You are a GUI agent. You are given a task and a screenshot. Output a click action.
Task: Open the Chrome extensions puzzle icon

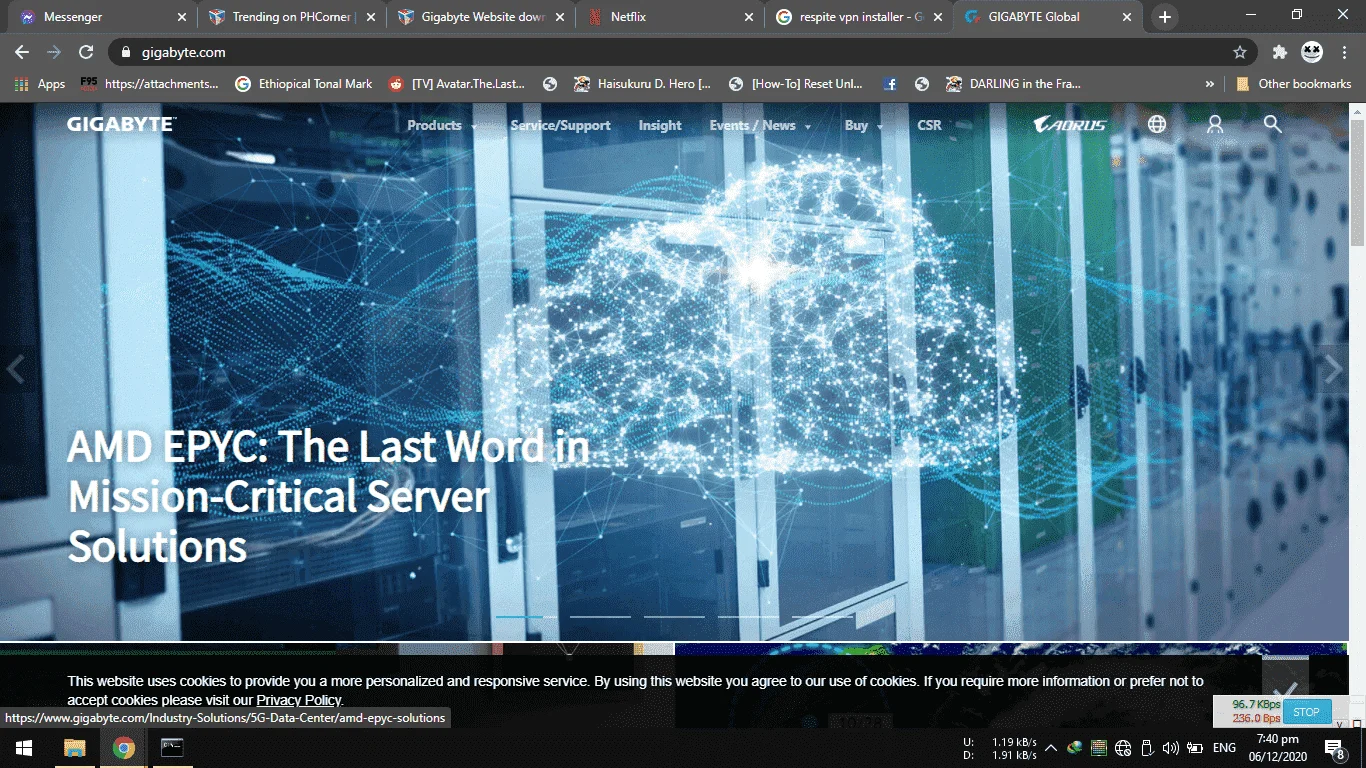pyautogui.click(x=1280, y=52)
